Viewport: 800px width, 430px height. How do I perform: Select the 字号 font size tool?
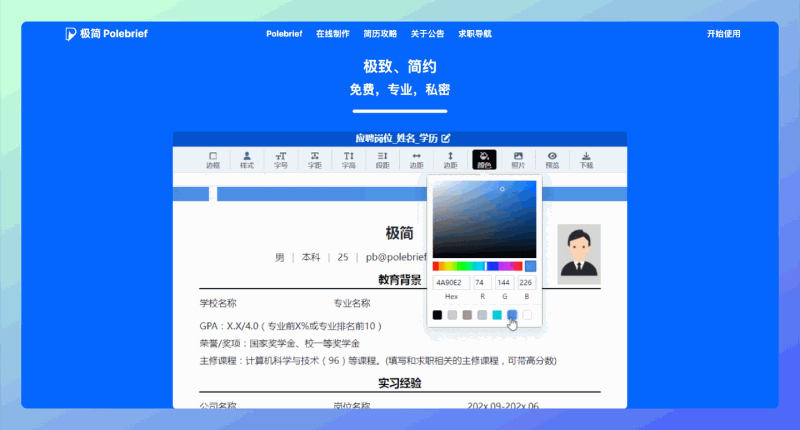[x=281, y=160]
